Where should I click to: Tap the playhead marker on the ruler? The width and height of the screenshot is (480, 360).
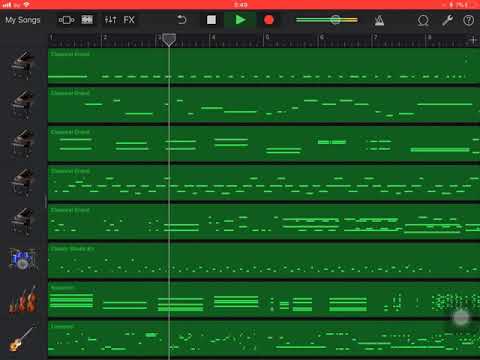tap(169, 39)
